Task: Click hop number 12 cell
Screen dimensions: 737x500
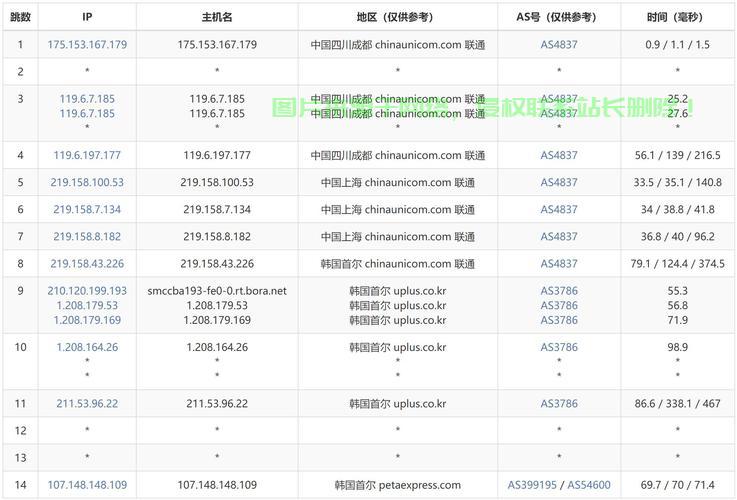Action: pos(20,430)
